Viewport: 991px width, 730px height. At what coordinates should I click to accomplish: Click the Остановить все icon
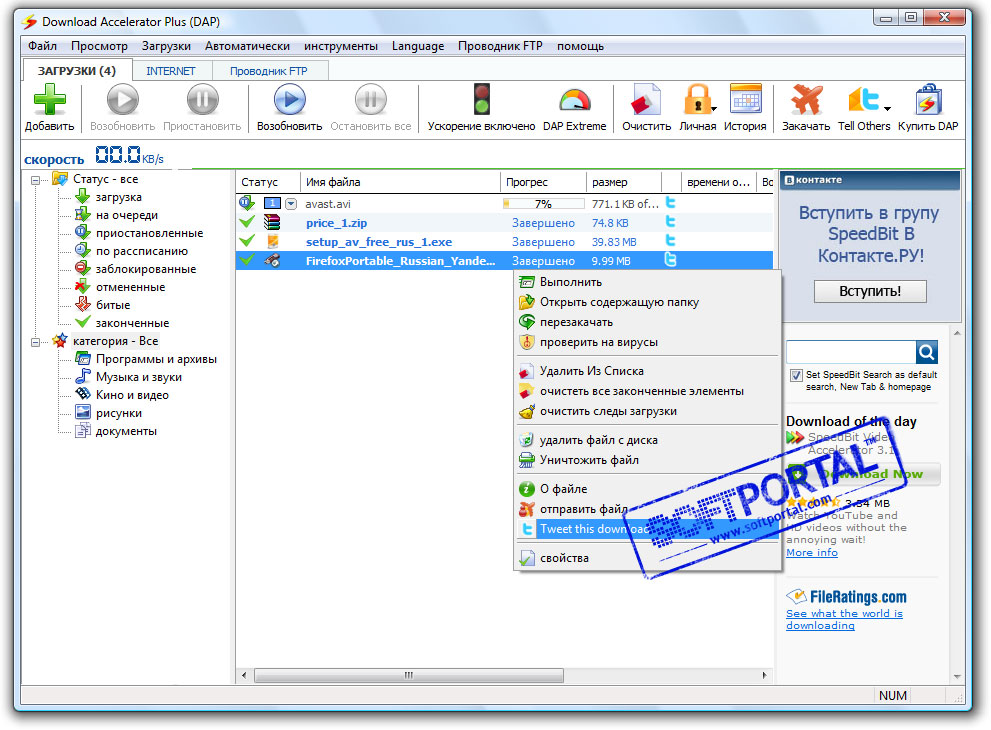370,100
